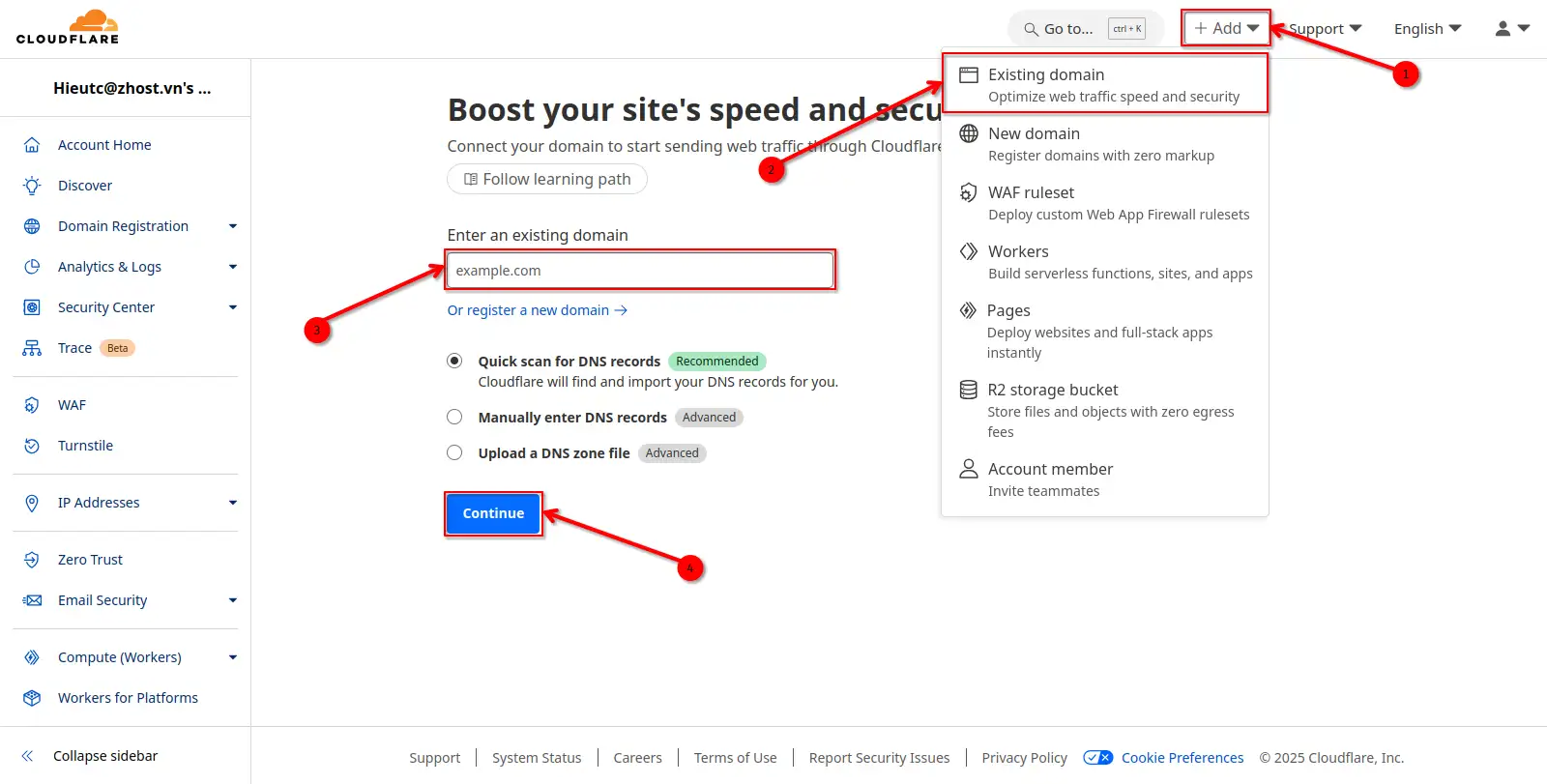Image resolution: width=1547 pixels, height=784 pixels.
Task: Click the Workers for Platforms icon
Action: [x=32, y=698]
